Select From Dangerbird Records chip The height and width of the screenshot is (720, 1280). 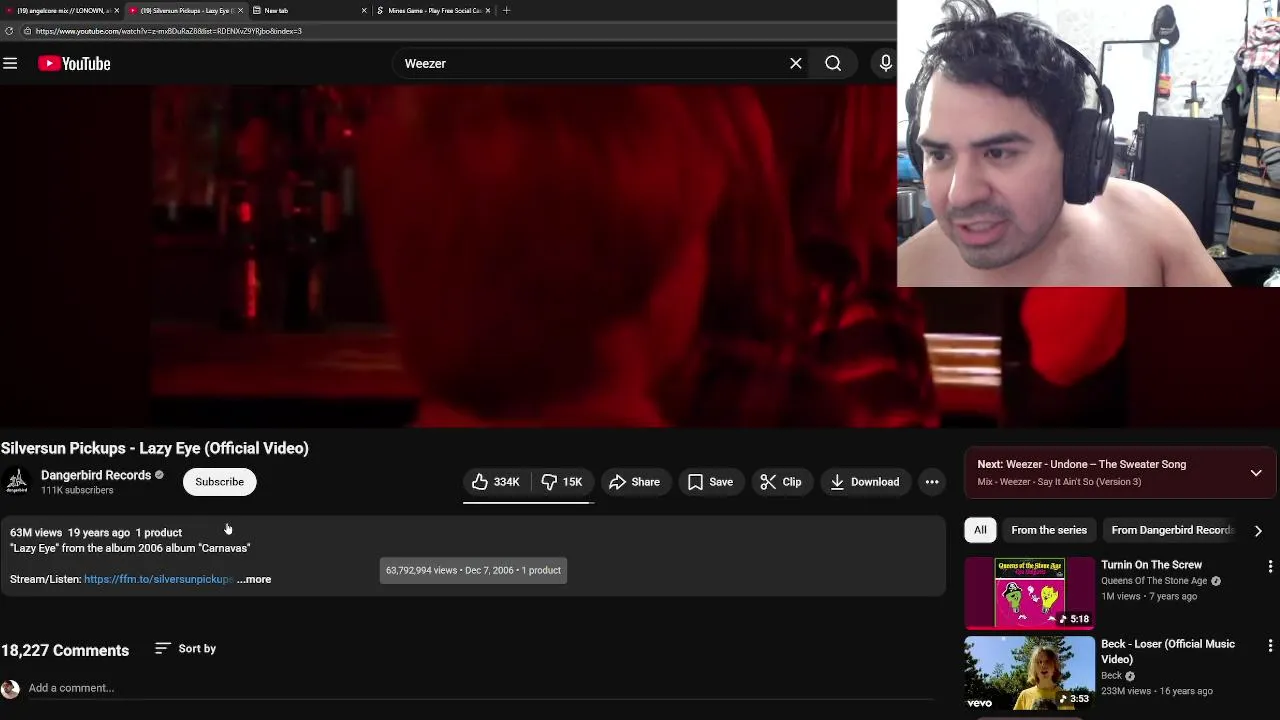[1172, 530]
